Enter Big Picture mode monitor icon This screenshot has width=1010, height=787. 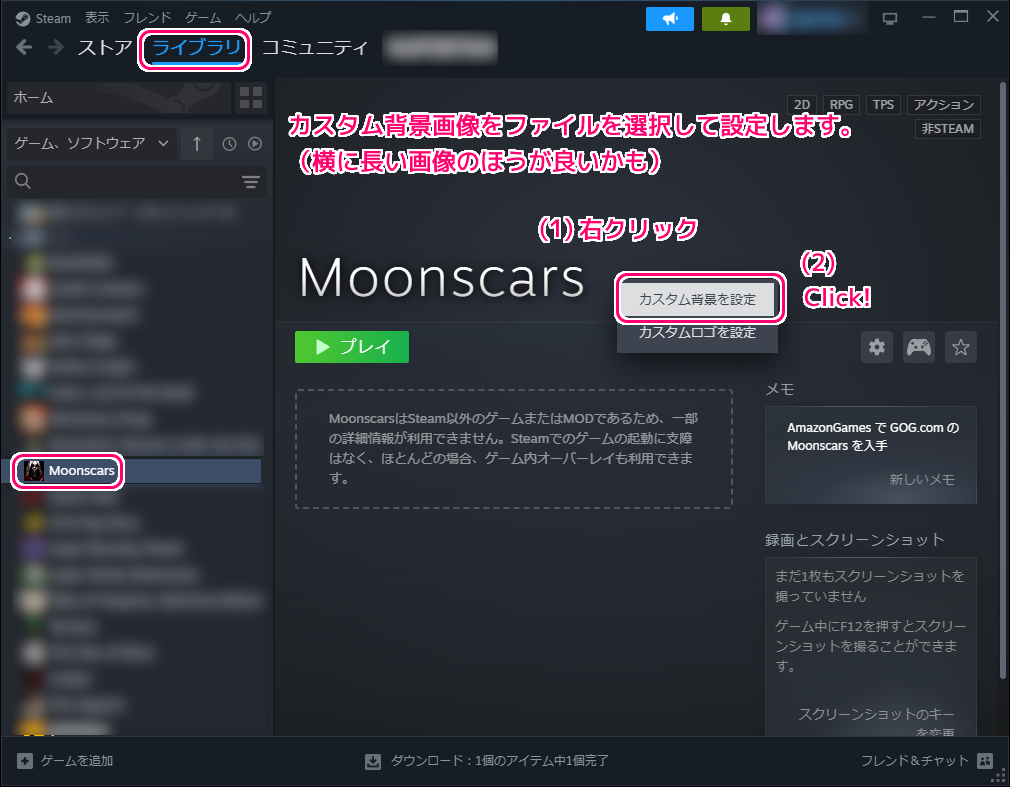point(890,19)
